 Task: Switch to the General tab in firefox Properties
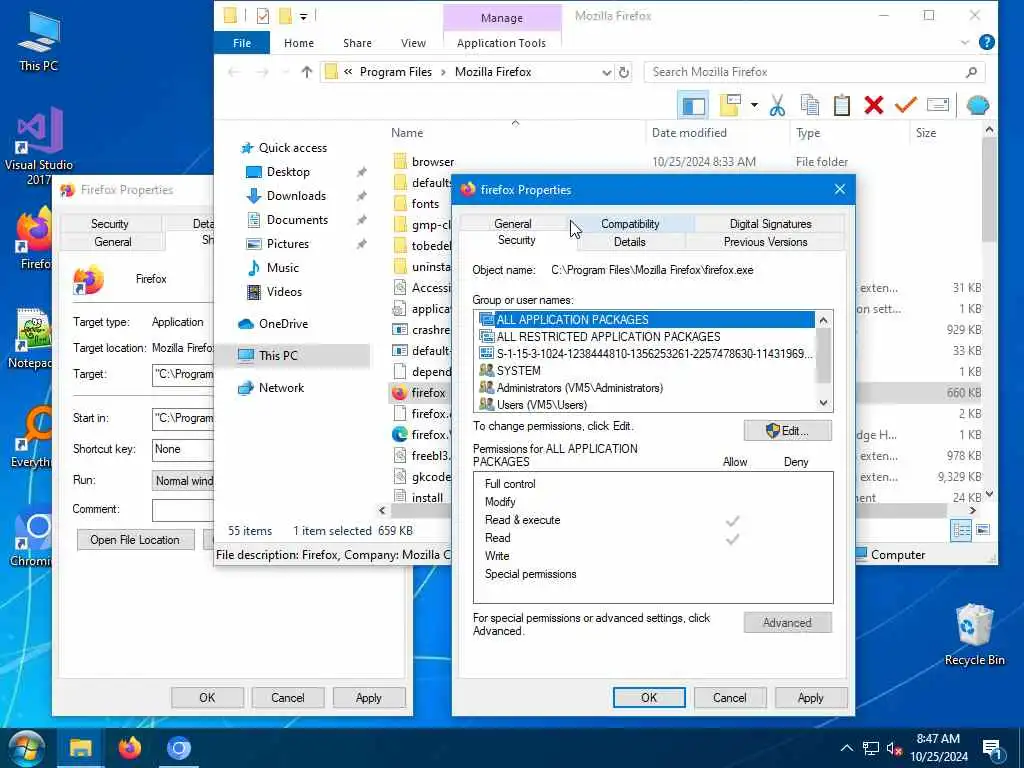(x=513, y=223)
